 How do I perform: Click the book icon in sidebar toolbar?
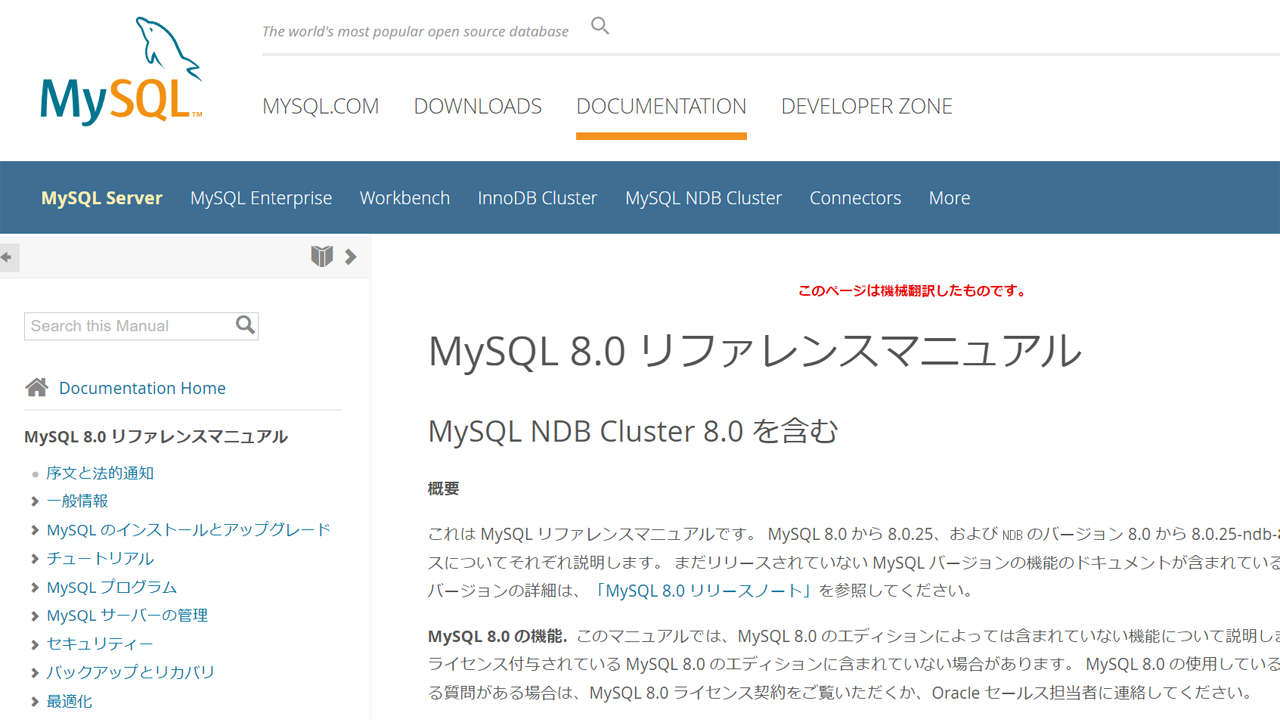[321, 257]
